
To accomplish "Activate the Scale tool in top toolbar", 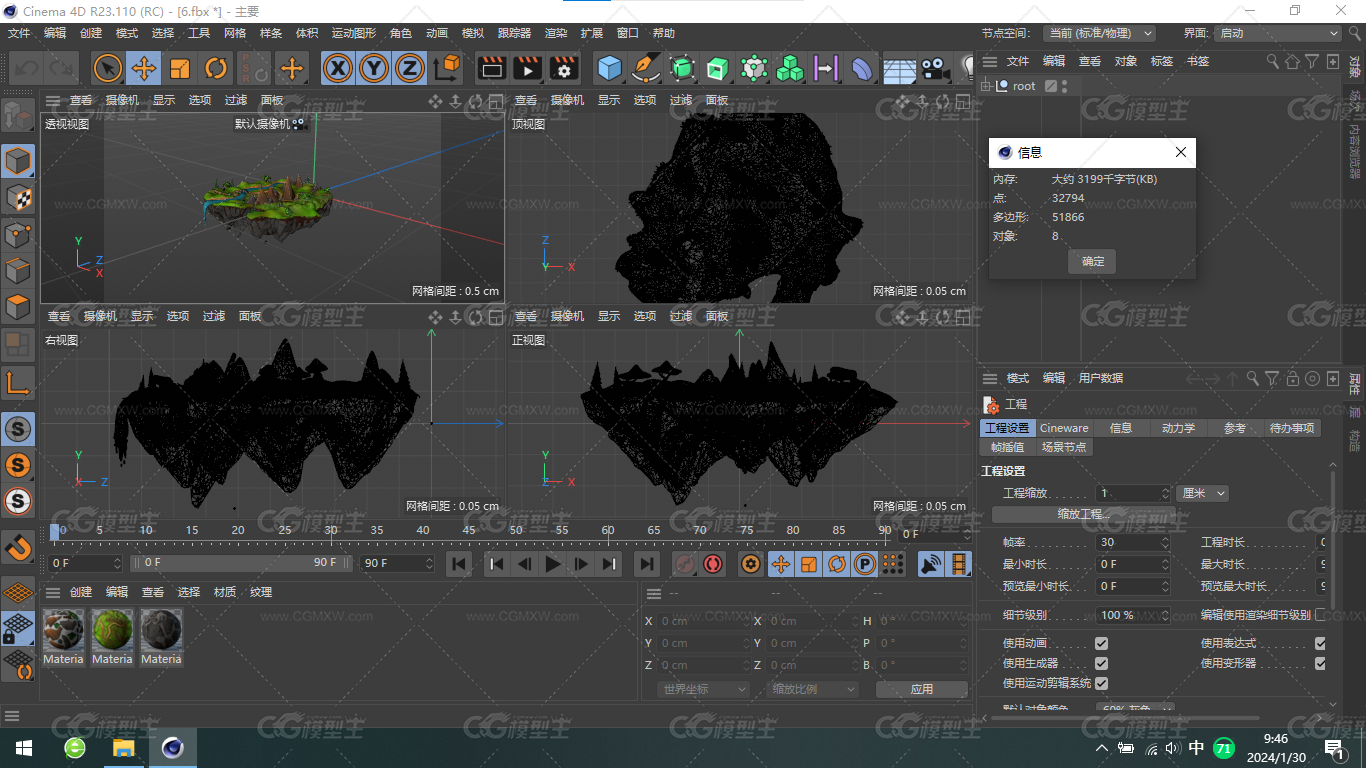I will (x=180, y=68).
